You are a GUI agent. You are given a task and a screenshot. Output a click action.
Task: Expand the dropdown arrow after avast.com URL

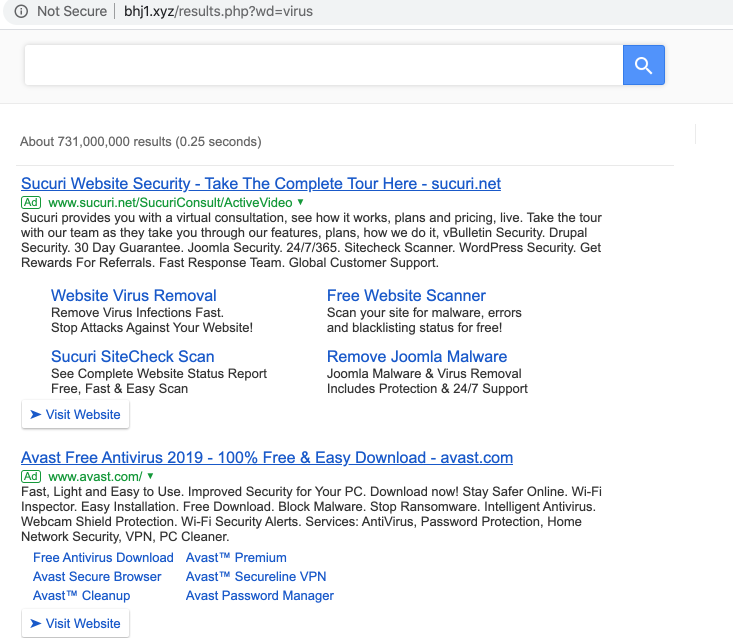[151, 476]
